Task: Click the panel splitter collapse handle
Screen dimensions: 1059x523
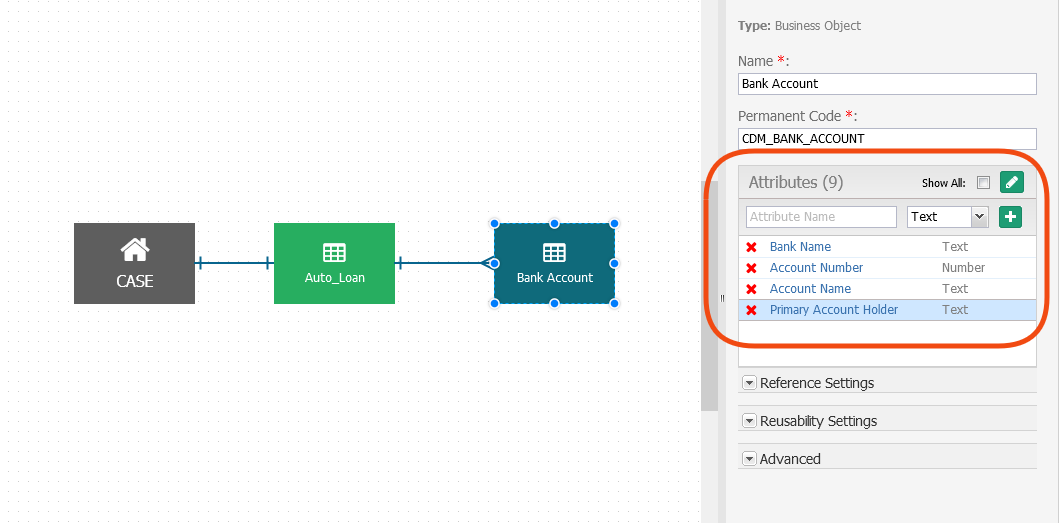Action: [722, 297]
